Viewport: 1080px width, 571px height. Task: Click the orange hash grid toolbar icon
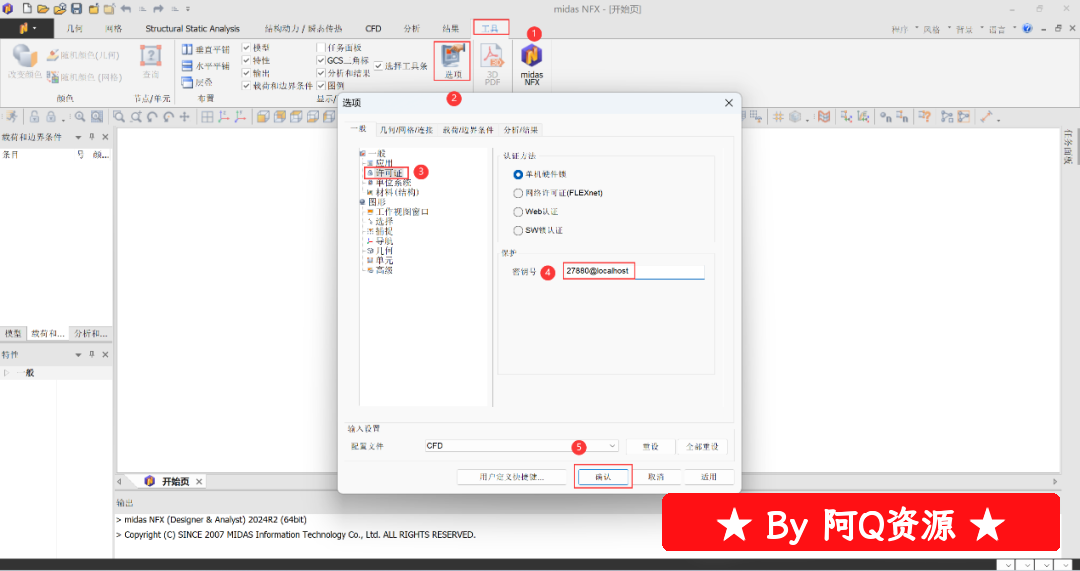click(x=778, y=117)
